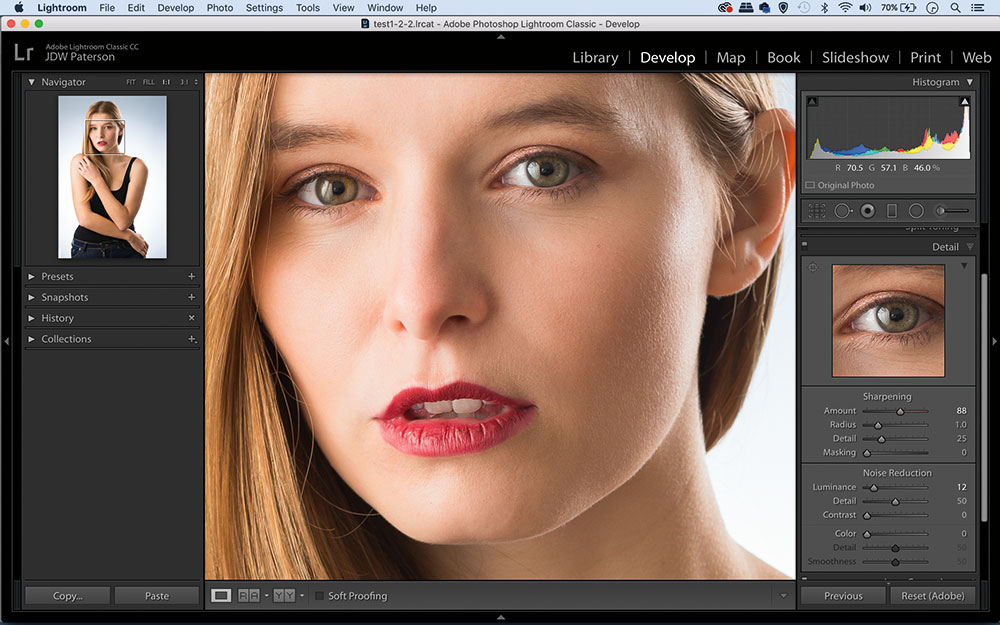Click the Navigator preview thumbnail

(x=112, y=177)
